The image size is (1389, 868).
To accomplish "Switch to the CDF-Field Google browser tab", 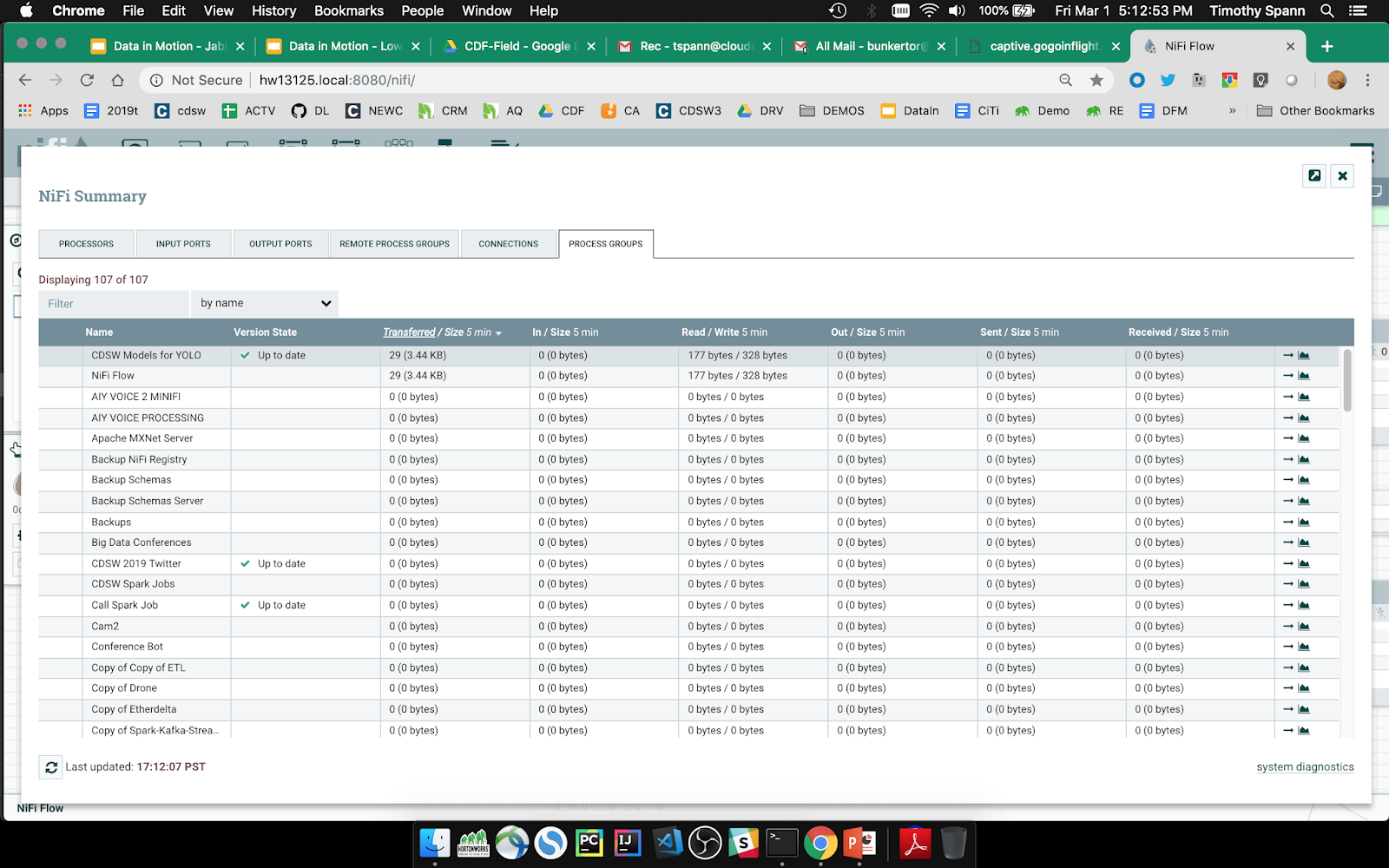I will (x=518, y=46).
